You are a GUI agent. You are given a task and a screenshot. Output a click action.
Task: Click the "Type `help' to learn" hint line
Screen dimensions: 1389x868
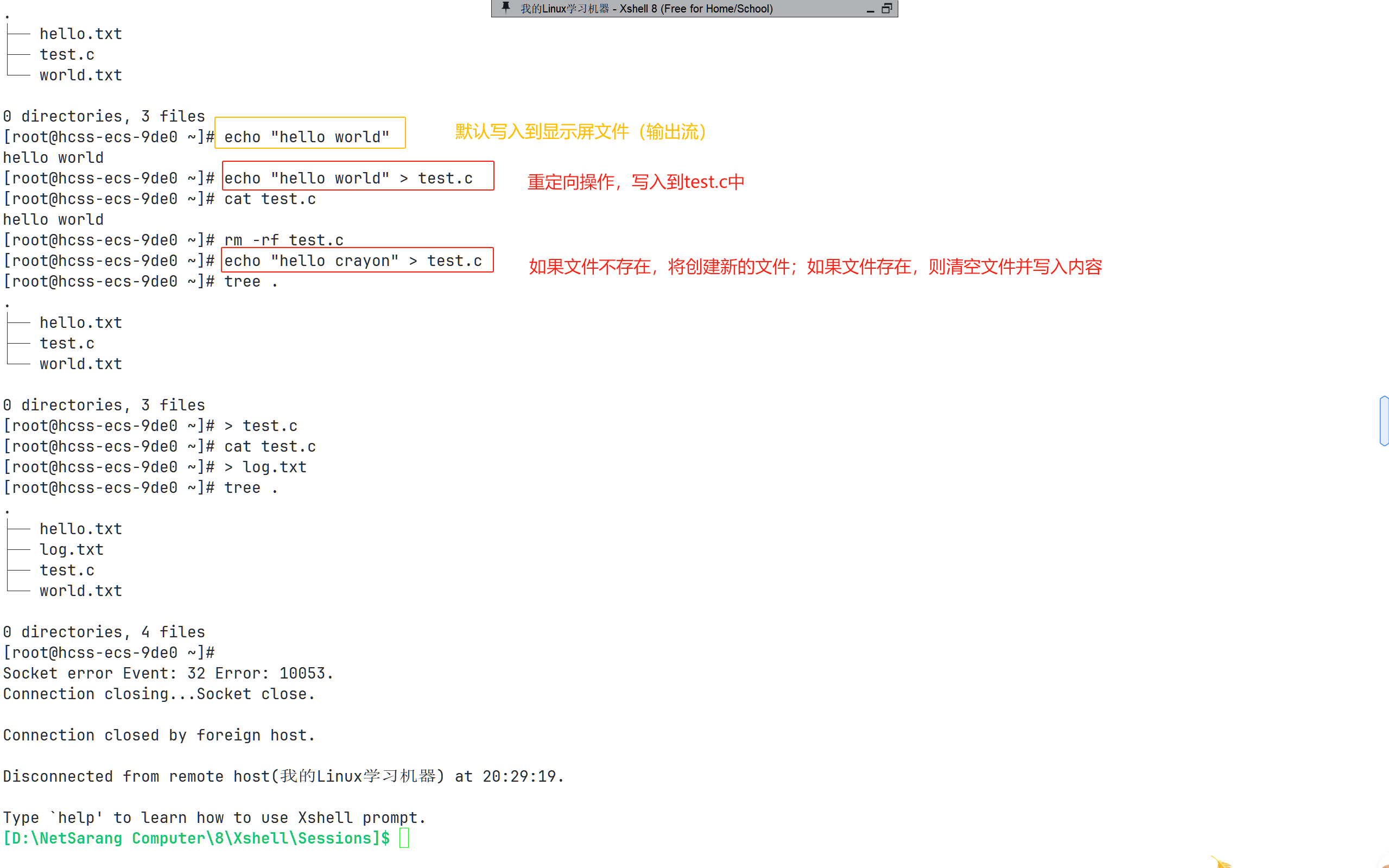click(x=214, y=818)
